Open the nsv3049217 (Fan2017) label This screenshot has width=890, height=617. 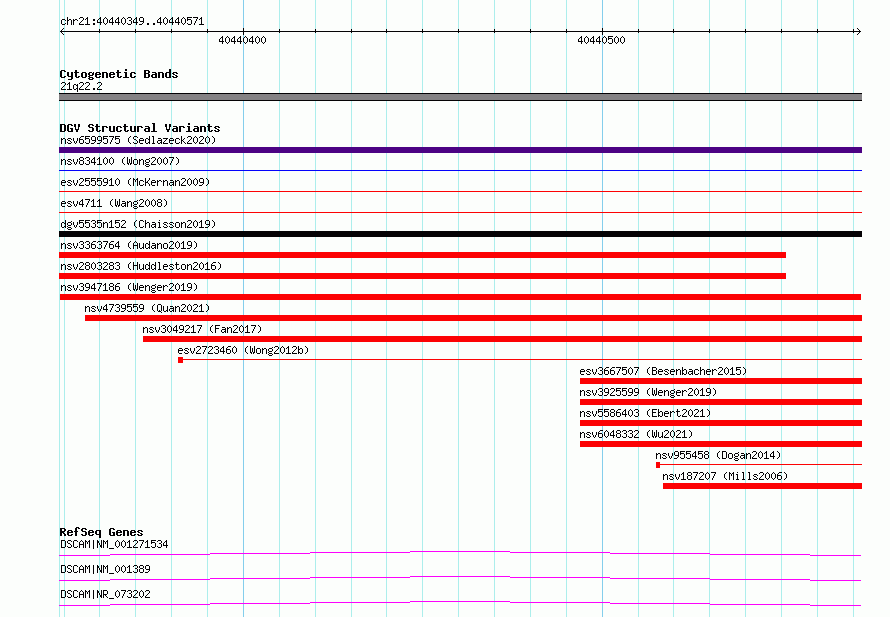point(202,329)
